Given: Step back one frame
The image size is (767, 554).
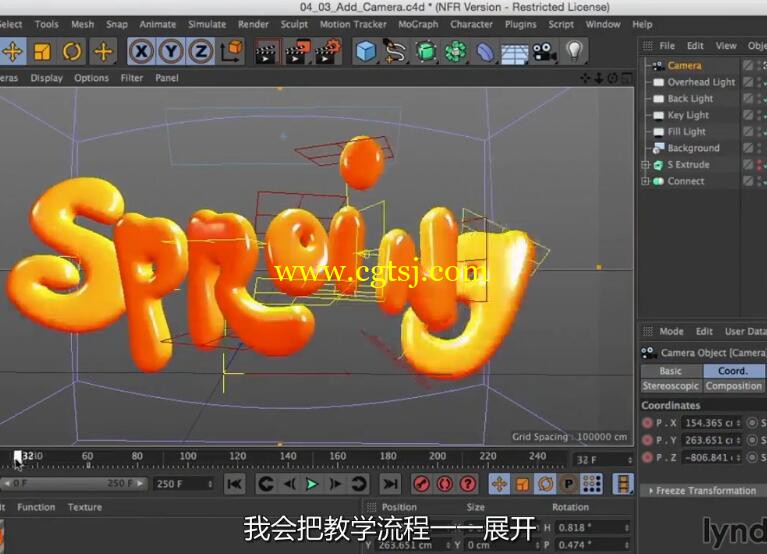Looking at the screenshot, I should (x=289, y=484).
